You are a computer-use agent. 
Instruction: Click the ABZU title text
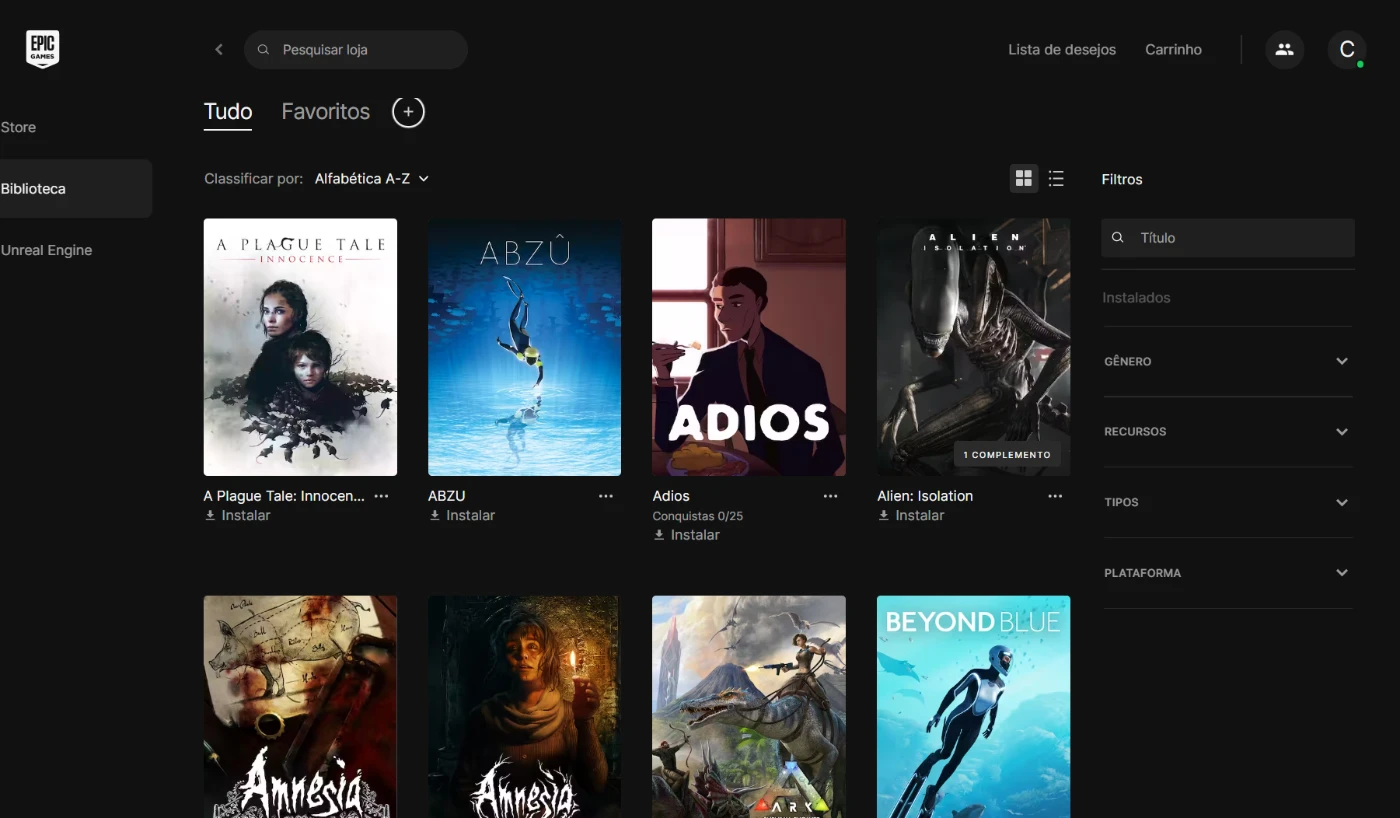(447, 496)
